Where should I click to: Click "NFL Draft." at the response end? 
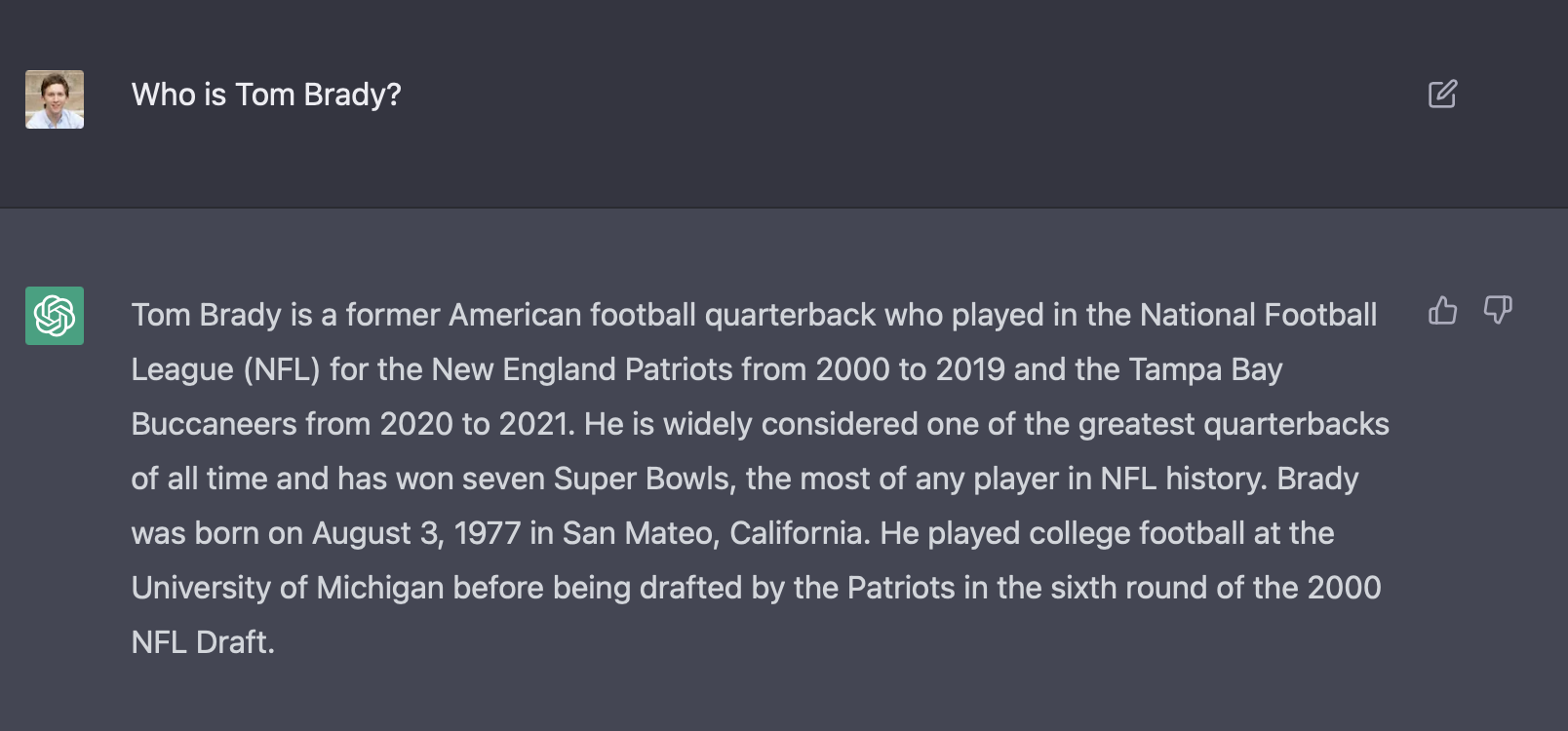(x=203, y=642)
